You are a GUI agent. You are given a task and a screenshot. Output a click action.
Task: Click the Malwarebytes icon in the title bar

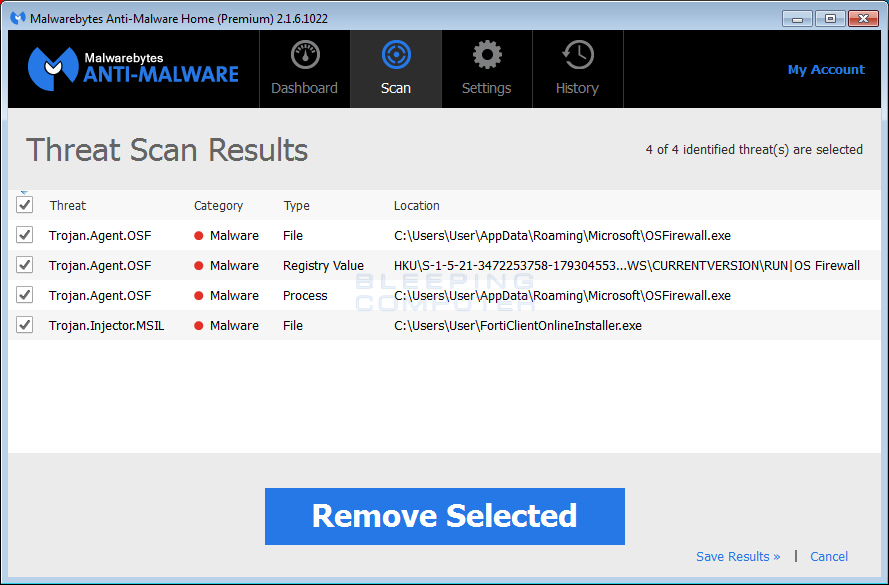tap(14, 17)
